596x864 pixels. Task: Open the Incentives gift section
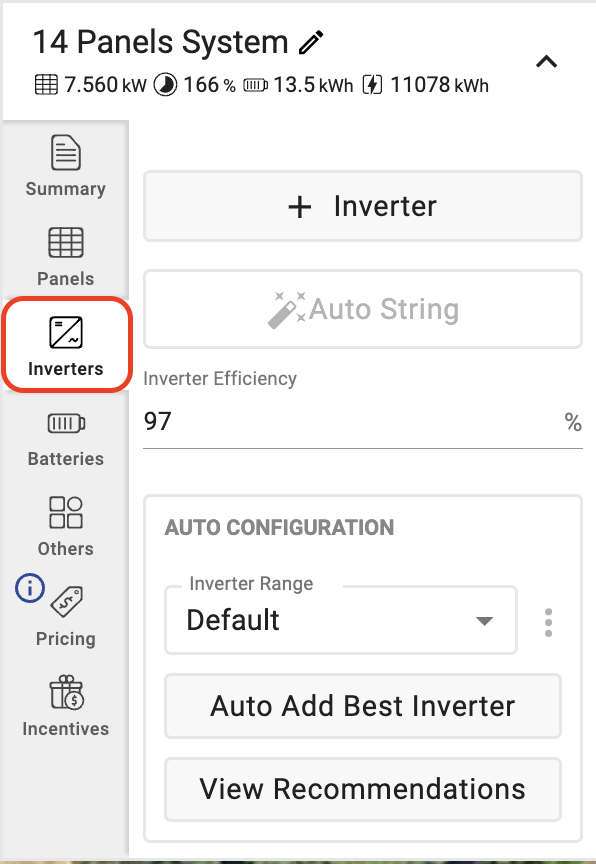pyautogui.click(x=66, y=706)
